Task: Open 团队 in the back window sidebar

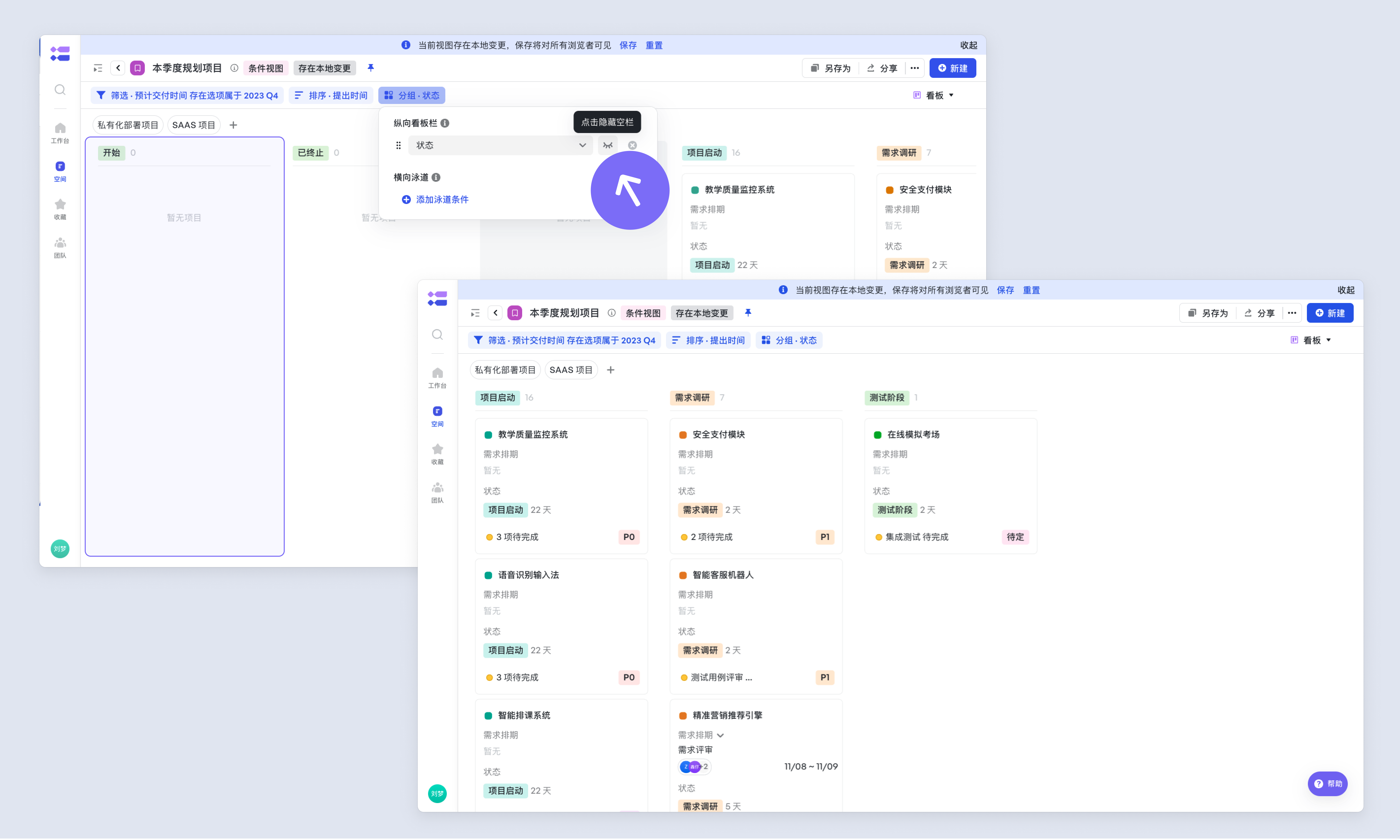Action: tap(60, 247)
